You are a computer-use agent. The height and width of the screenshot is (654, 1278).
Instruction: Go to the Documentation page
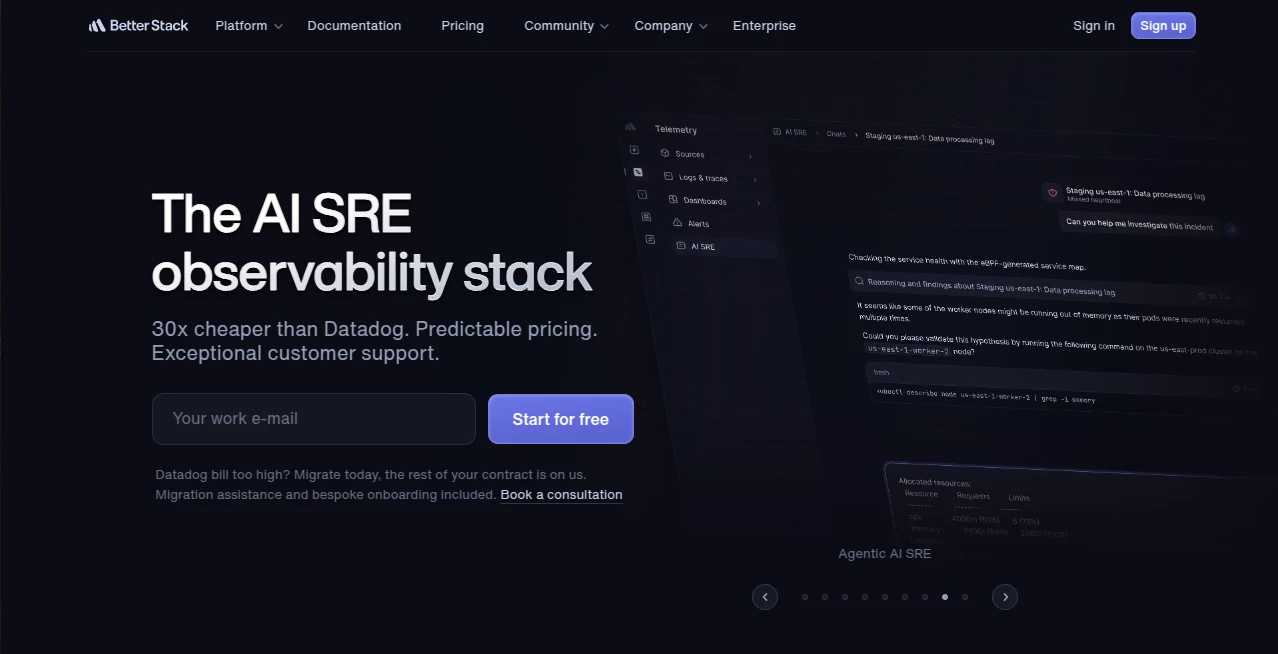[x=354, y=26]
